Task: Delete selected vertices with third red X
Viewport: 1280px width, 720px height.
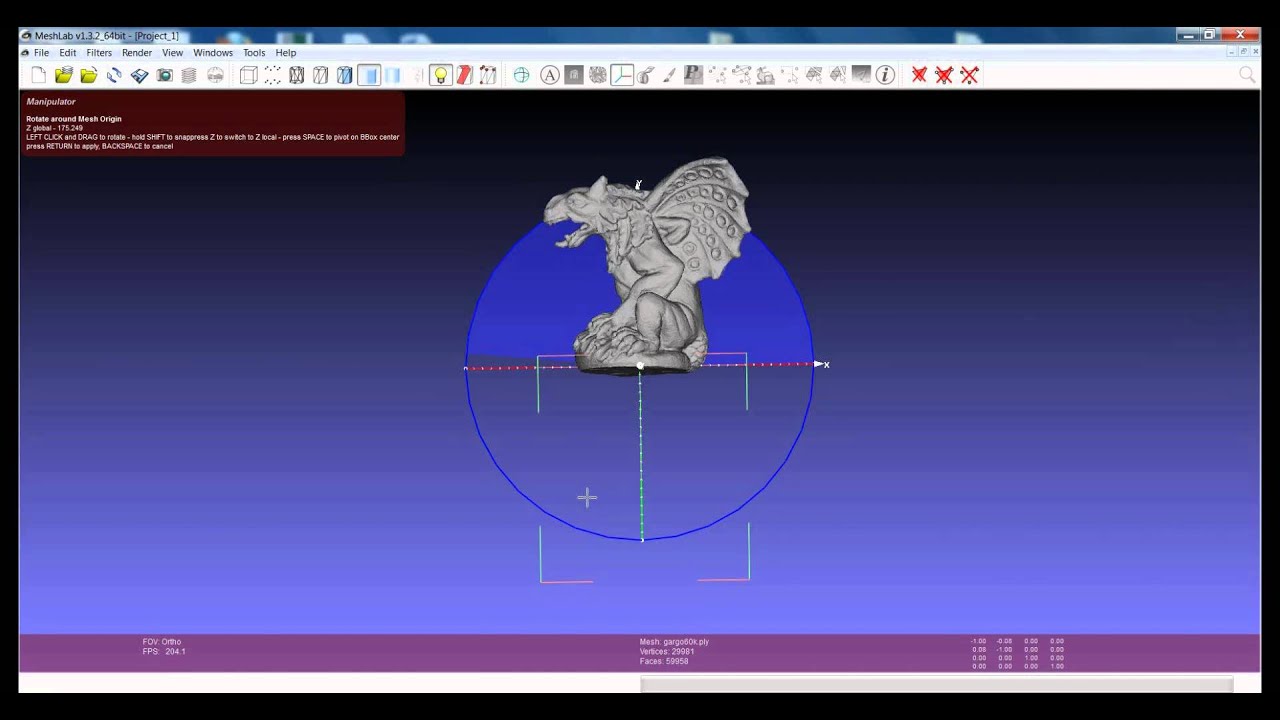Action: coord(969,75)
